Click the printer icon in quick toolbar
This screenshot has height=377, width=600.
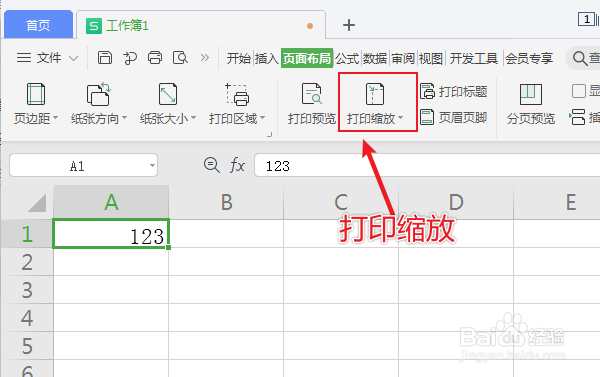coord(155,58)
